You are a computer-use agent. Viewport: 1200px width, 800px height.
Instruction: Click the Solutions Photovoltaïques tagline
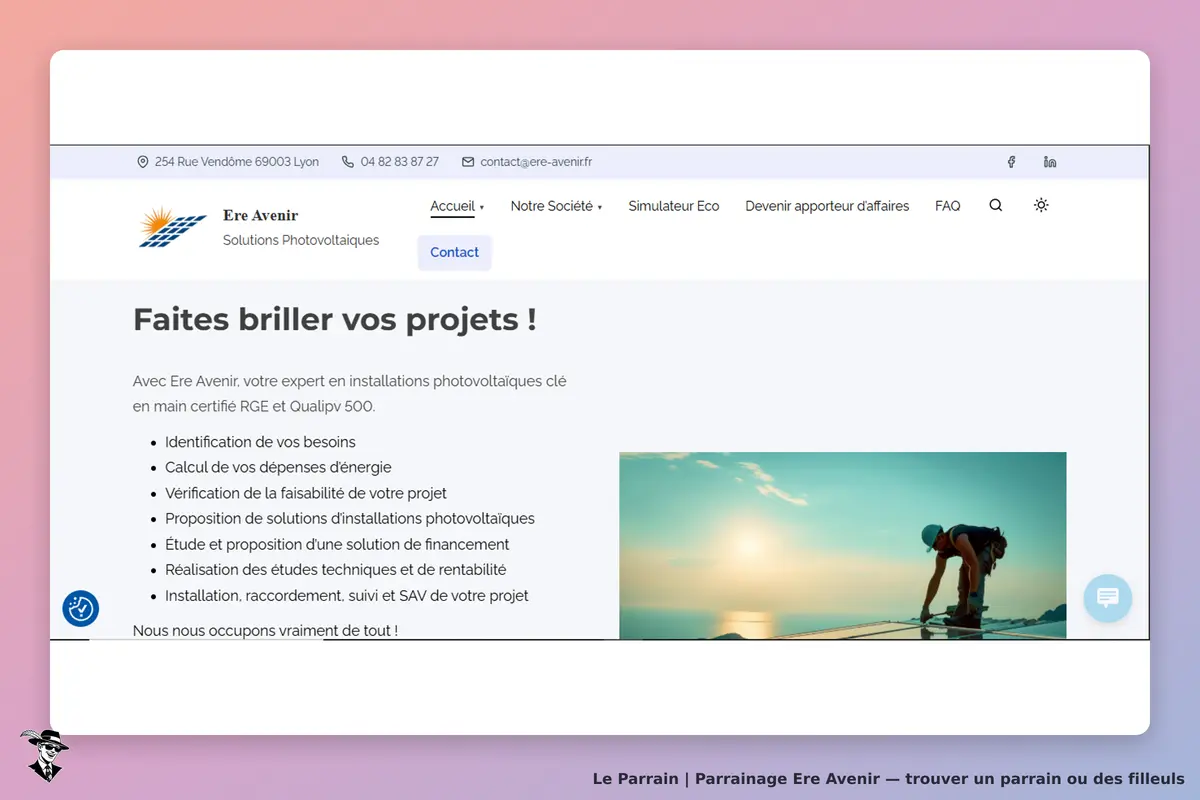pyautogui.click(x=301, y=240)
